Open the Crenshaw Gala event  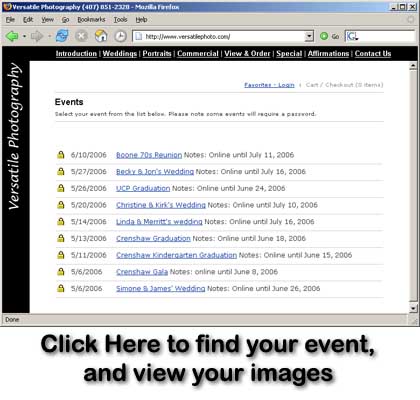(x=142, y=272)
